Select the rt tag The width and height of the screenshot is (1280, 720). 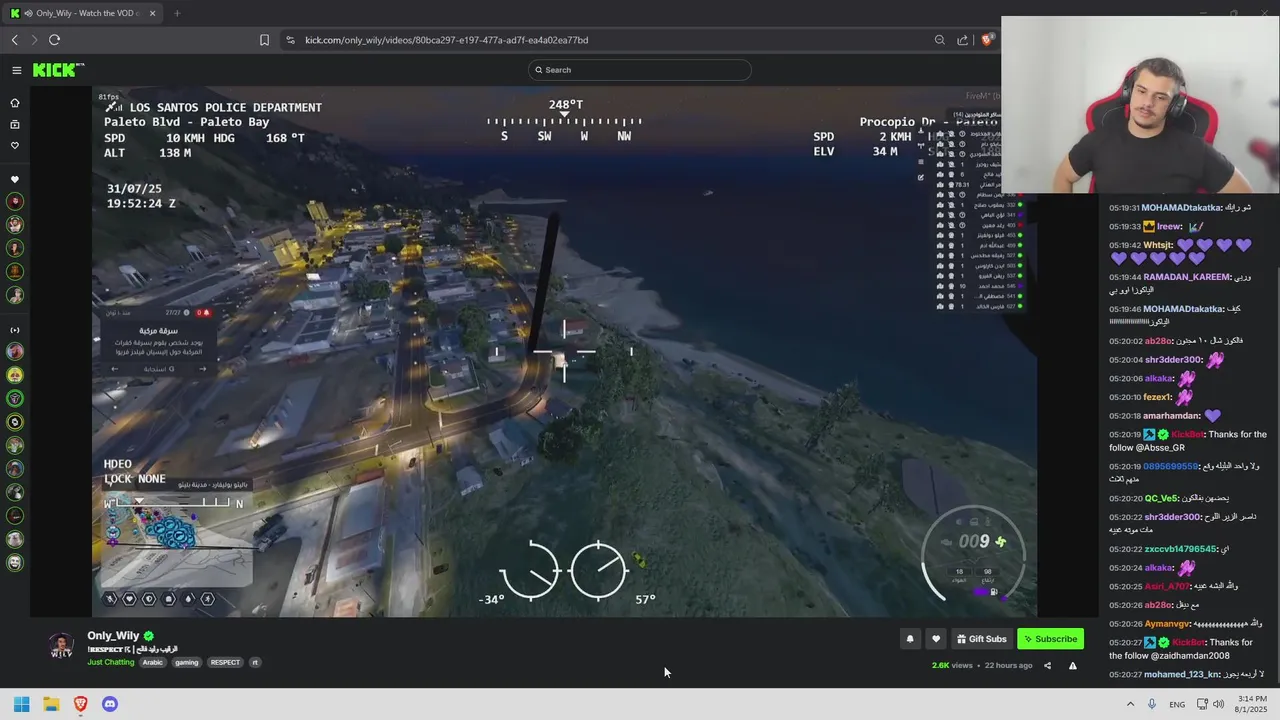[x=255, y=662]
